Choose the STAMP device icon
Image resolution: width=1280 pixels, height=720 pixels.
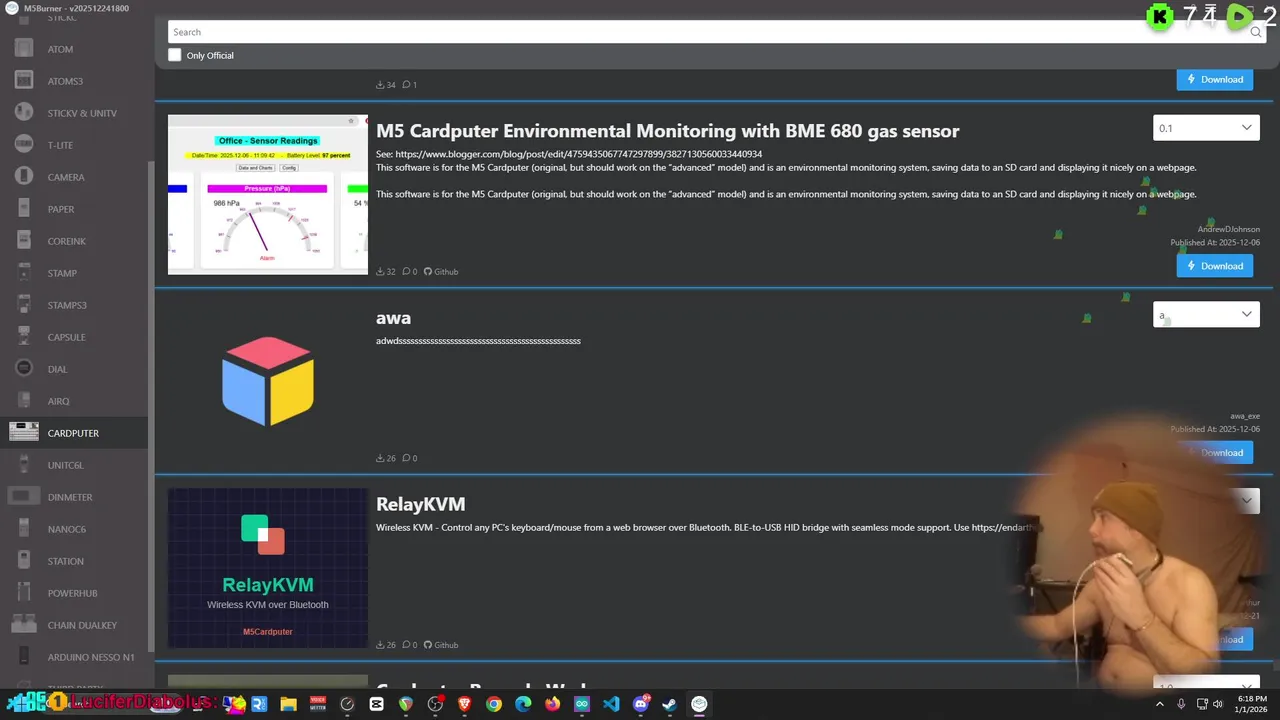(x=24, y=272)
